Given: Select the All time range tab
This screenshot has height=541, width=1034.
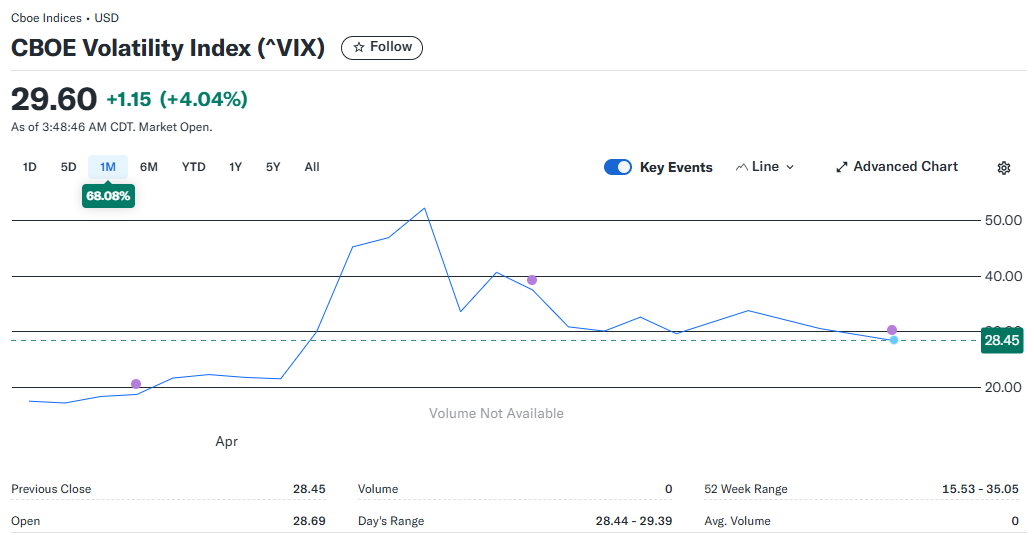Looking at the screenshot, I should click(312, 167).
